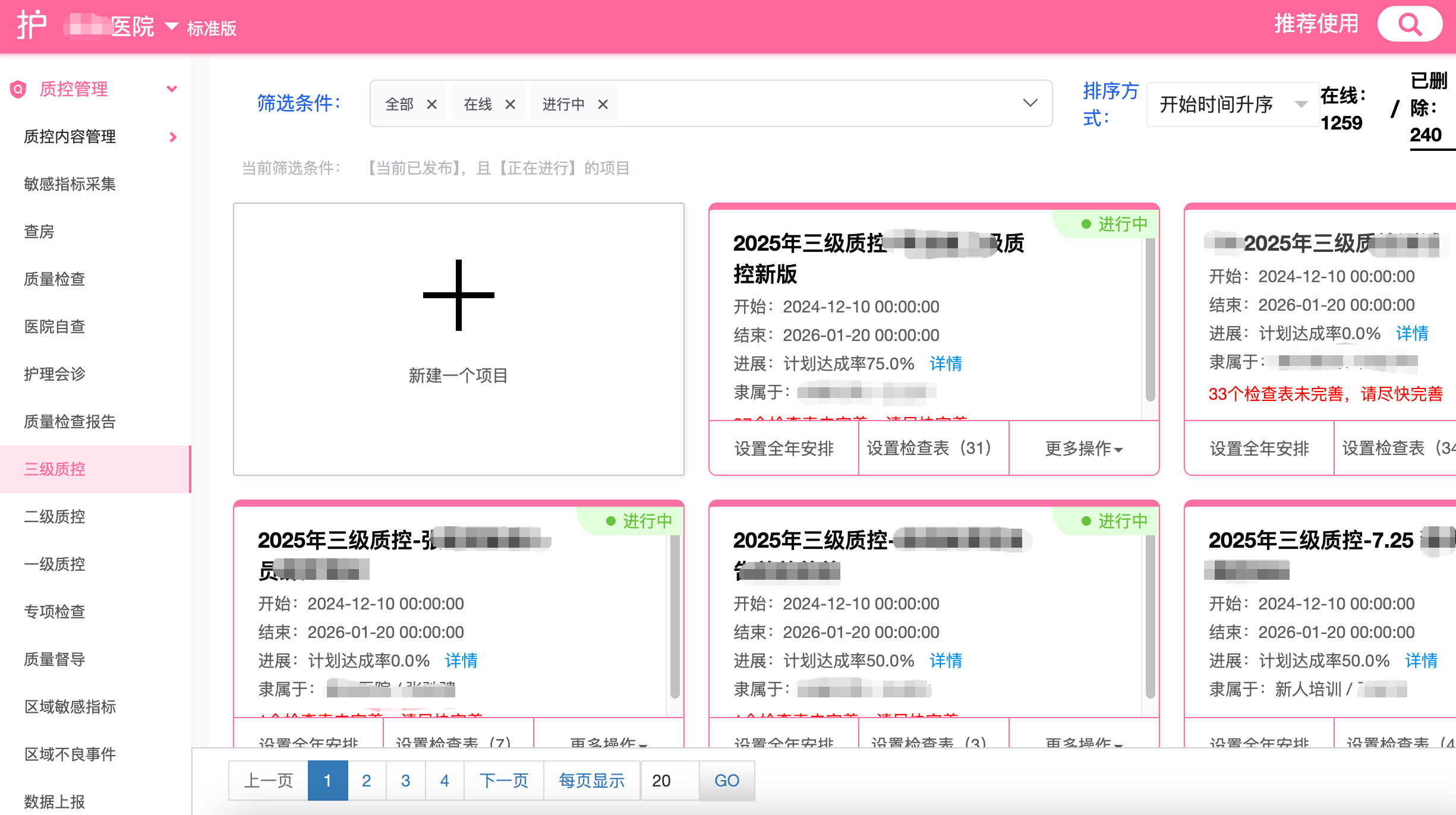This screenshot has width=1456, height=815.
Task: Click the 护 app logo
Action: pos(31,25)
